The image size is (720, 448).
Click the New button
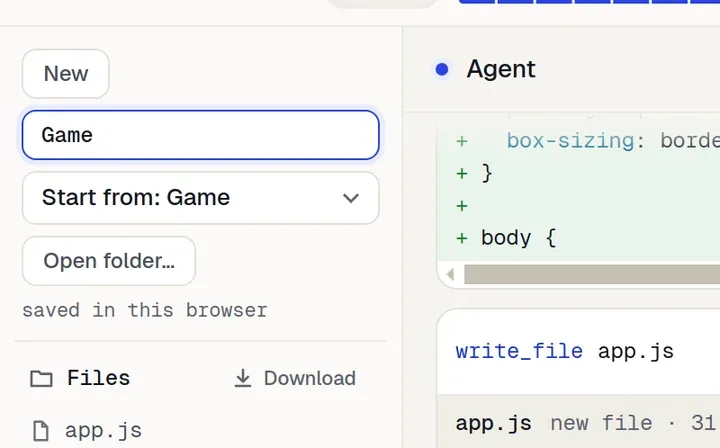[x=66, y=74]
